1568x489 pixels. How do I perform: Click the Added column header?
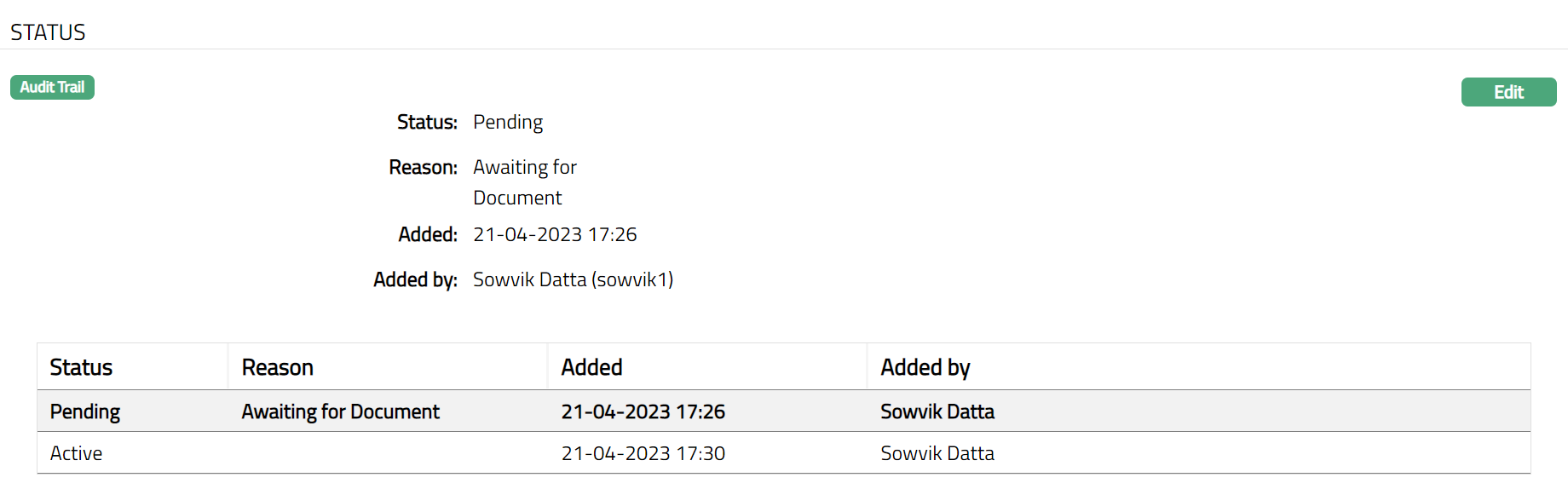coord(591,367)
